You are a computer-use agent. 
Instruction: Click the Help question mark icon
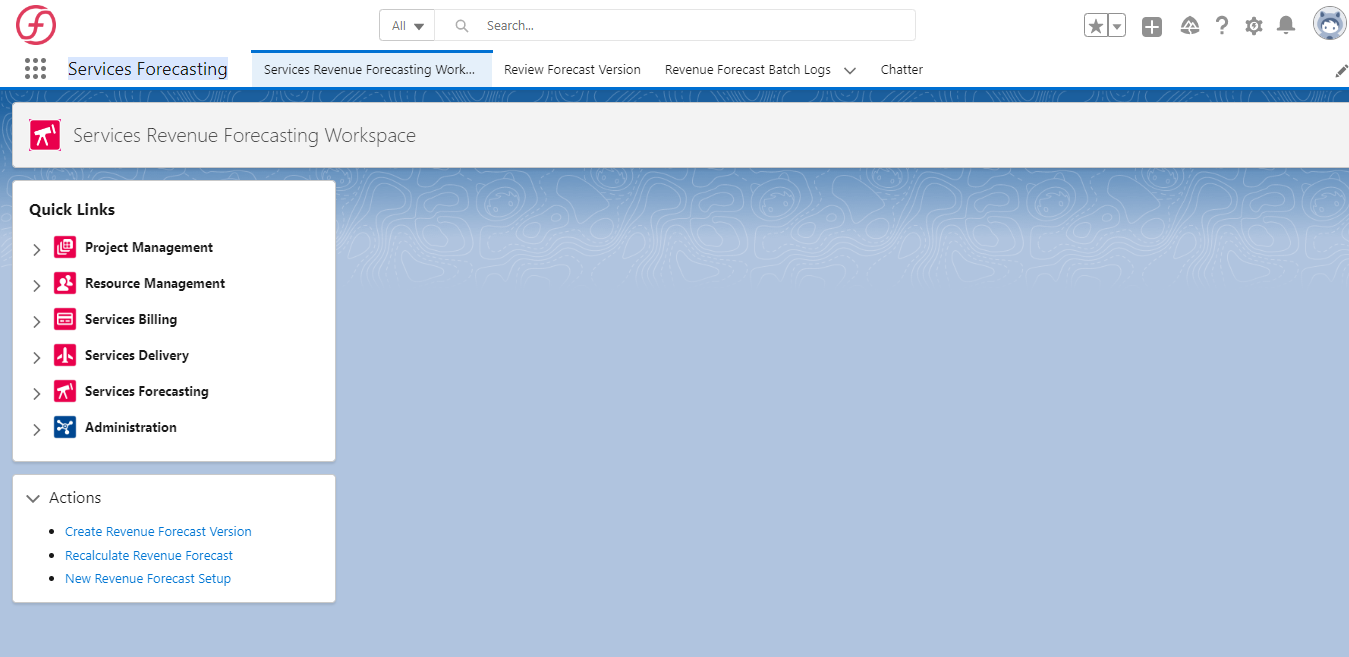coord(1221,26)
